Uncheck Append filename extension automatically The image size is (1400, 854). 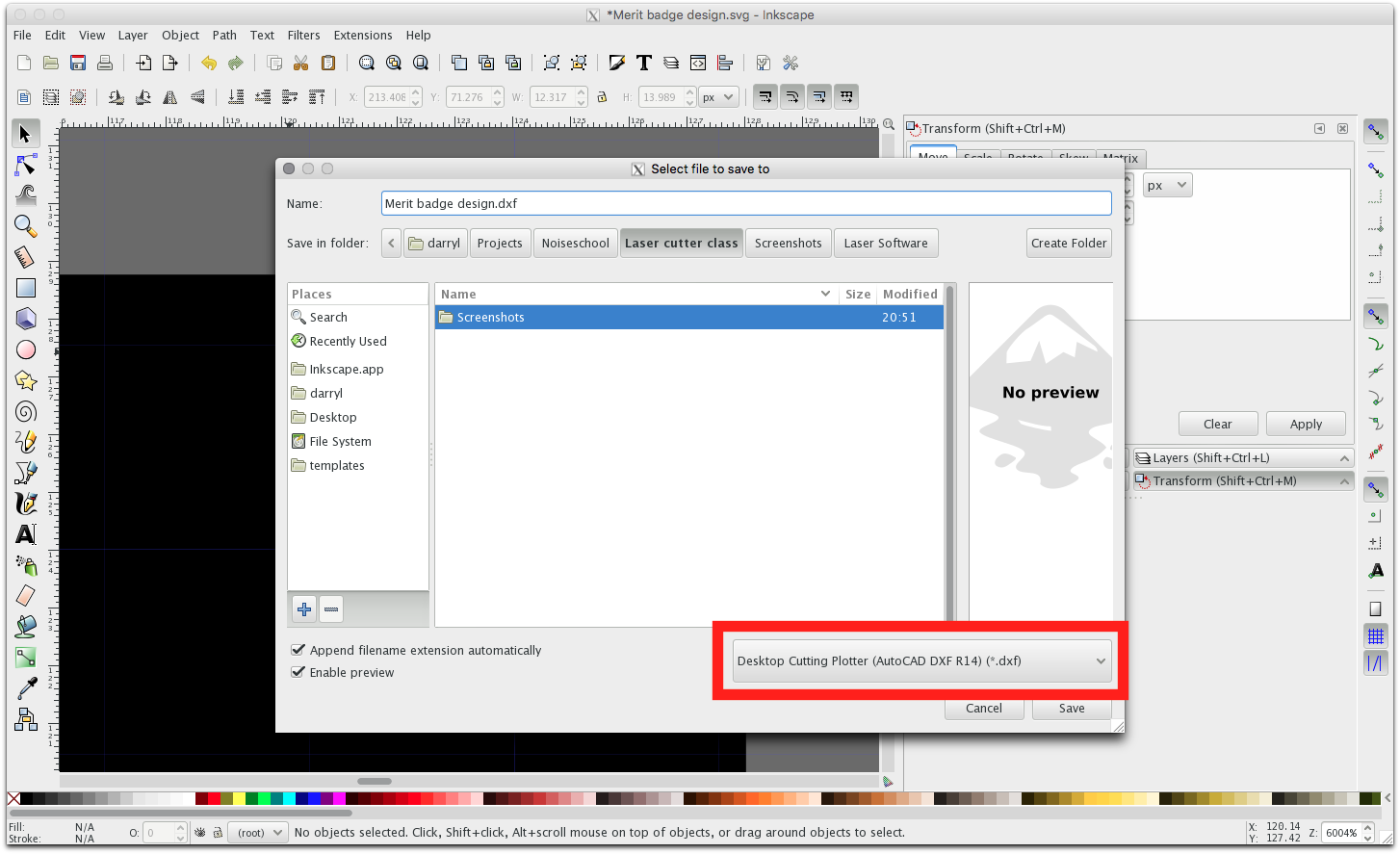(x=298, y=650)
